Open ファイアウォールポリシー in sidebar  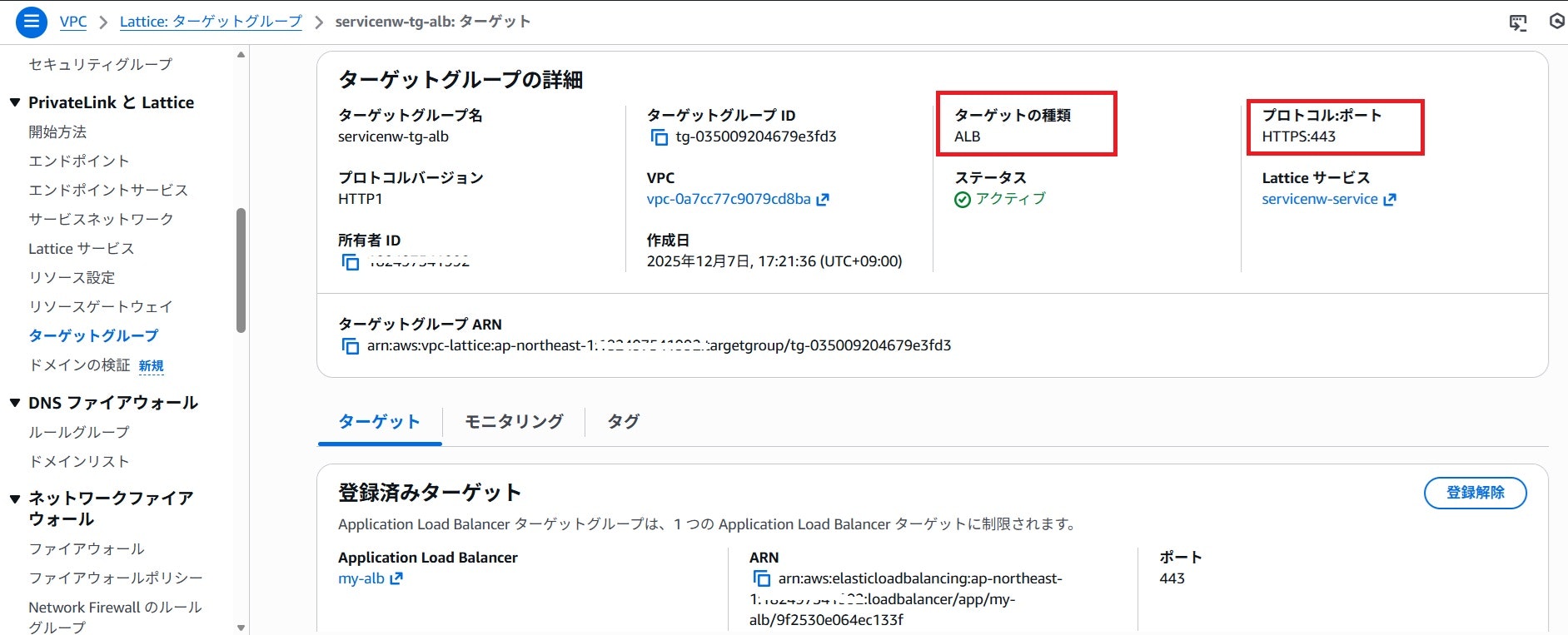pos(116,578)
